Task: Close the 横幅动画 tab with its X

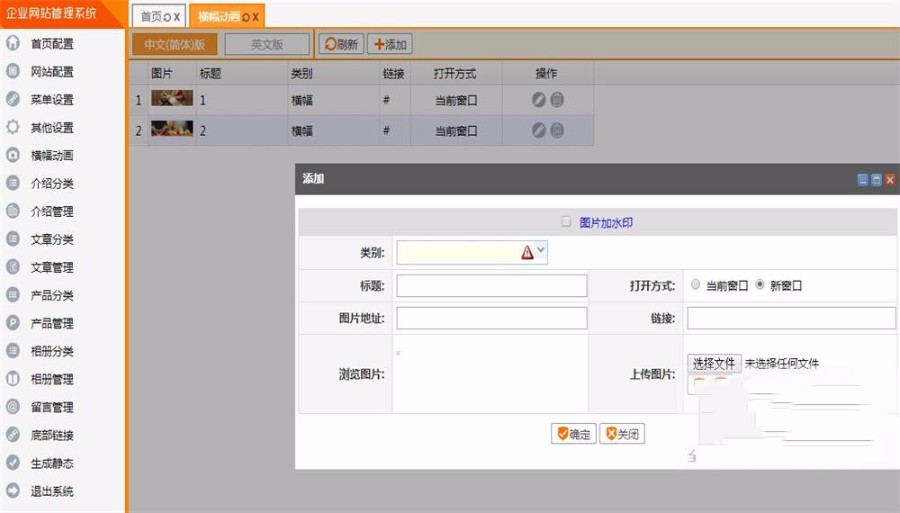Action: tap(255, 17)
